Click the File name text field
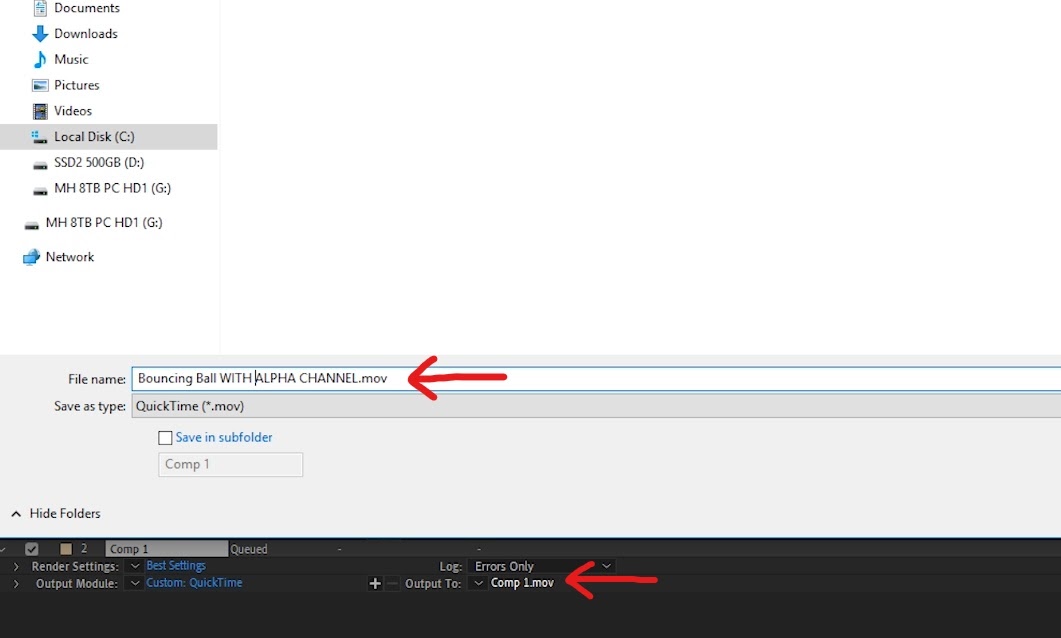The image size is (1061, 638). pyautogui.click(x=596, y=378)
